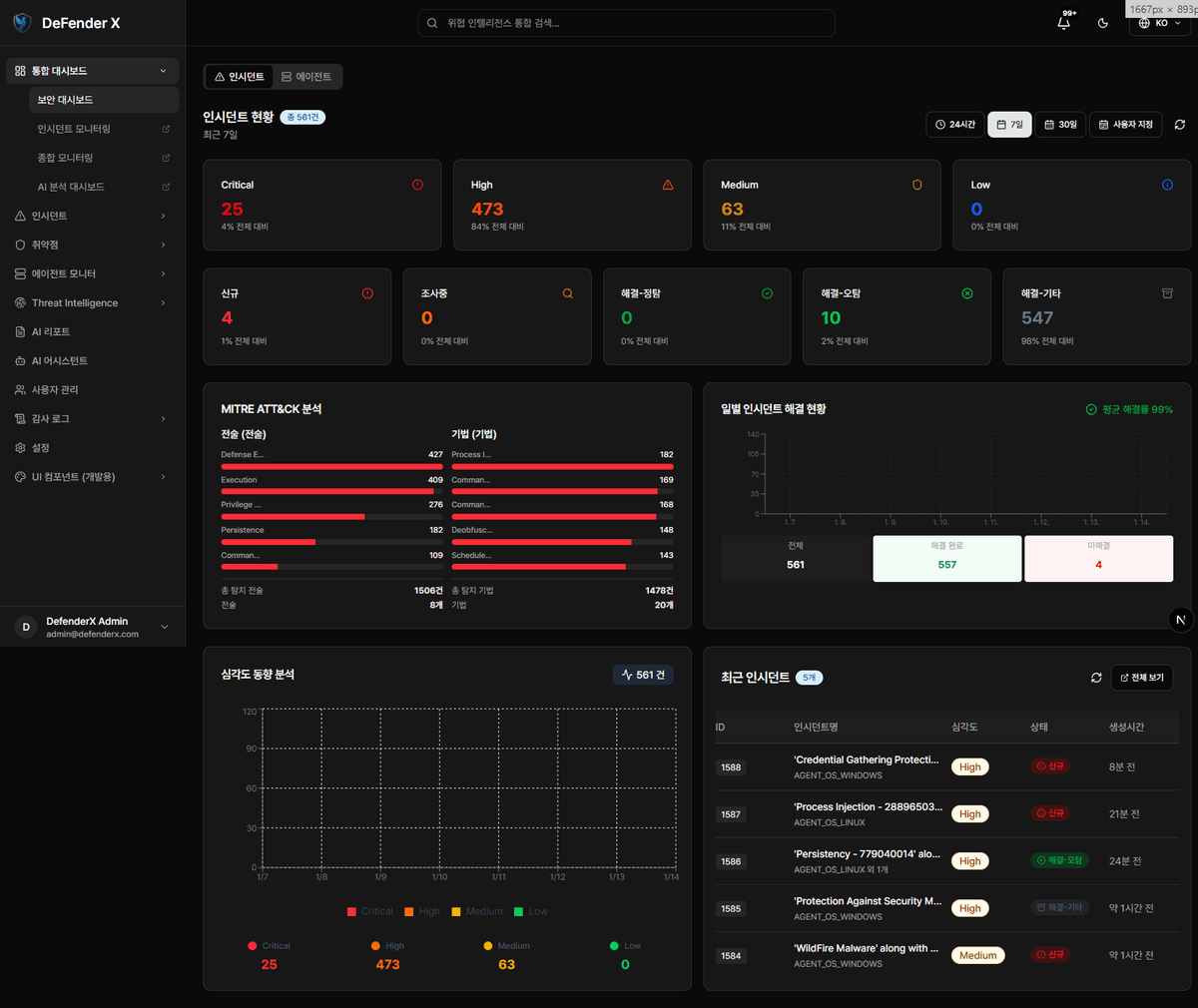Click the external link icon beside 인시던트 모니터링
The width and height of the screenshot is (1198, 1008).
[x=166, y=129]
